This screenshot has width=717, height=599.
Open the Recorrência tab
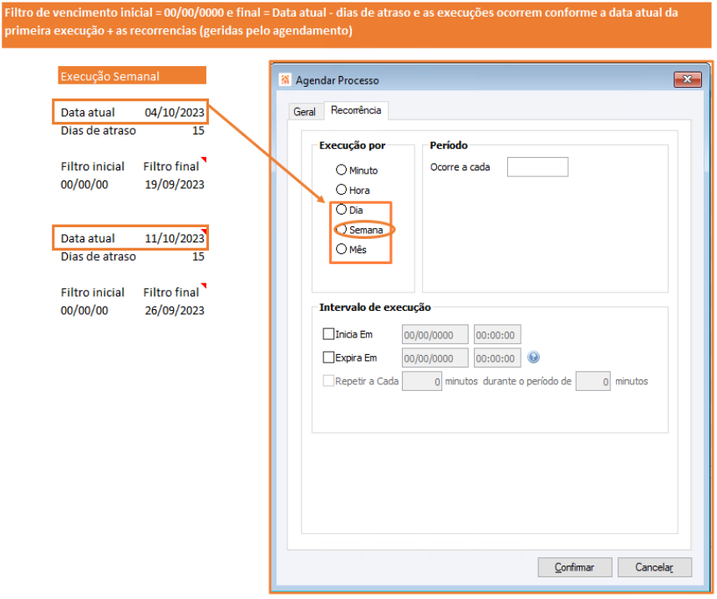356,110
